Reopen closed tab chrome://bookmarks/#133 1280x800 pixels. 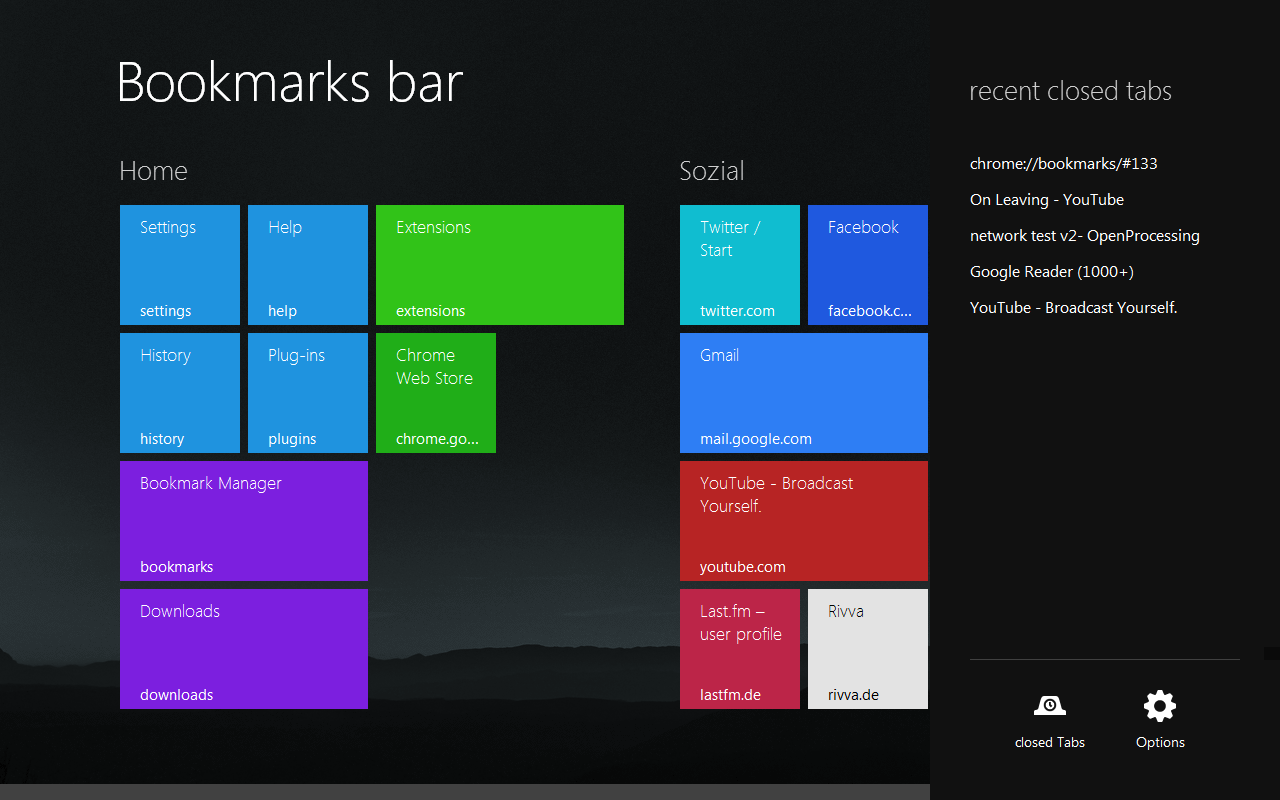(x=1064, y=164)
